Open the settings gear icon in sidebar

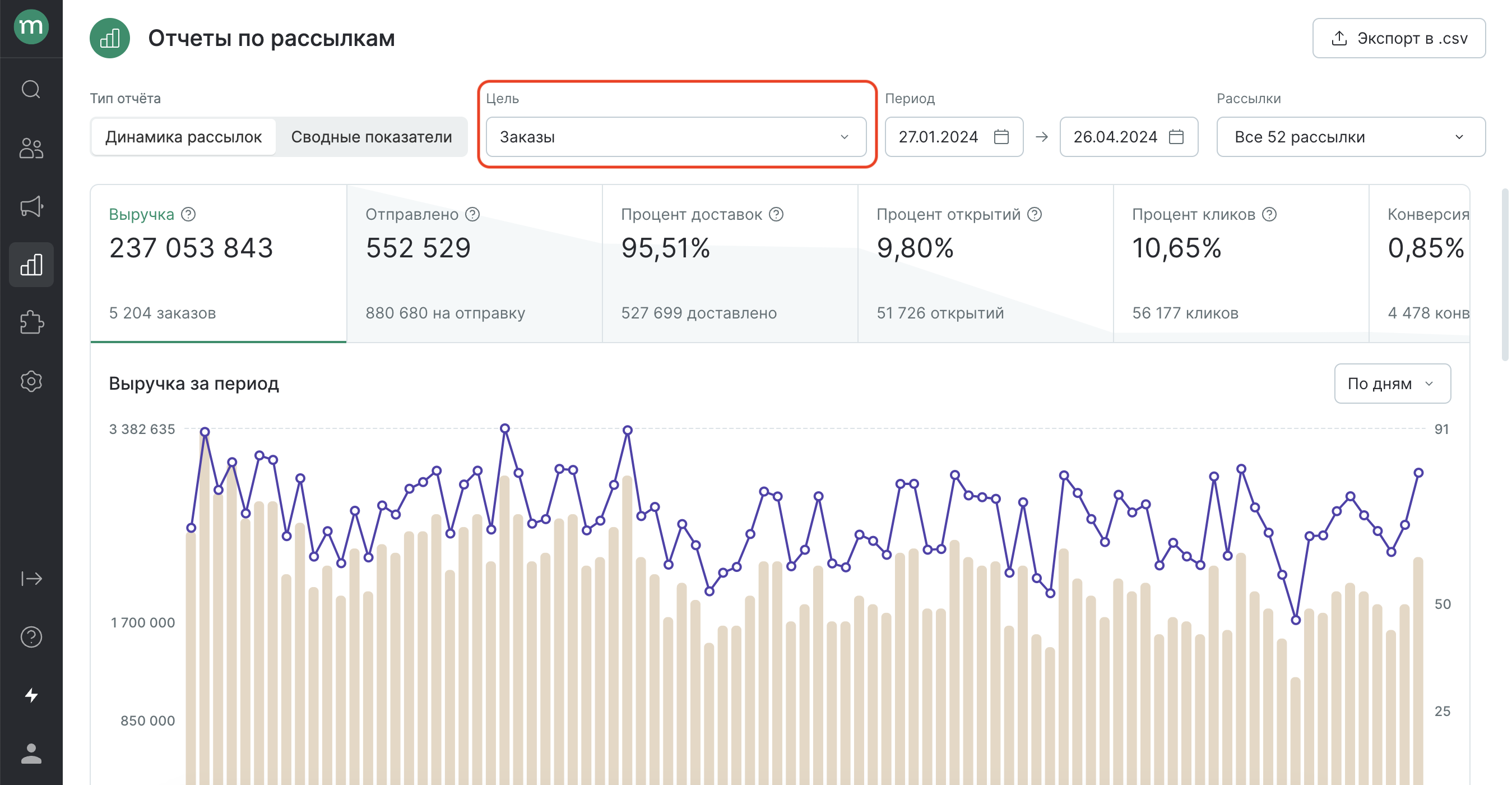click(x=31, y=381)
